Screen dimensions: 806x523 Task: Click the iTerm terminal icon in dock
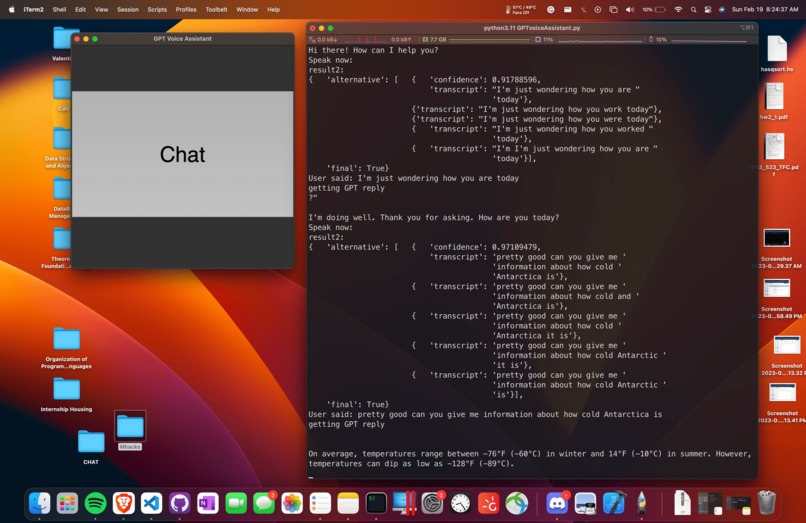click(376, 503)
